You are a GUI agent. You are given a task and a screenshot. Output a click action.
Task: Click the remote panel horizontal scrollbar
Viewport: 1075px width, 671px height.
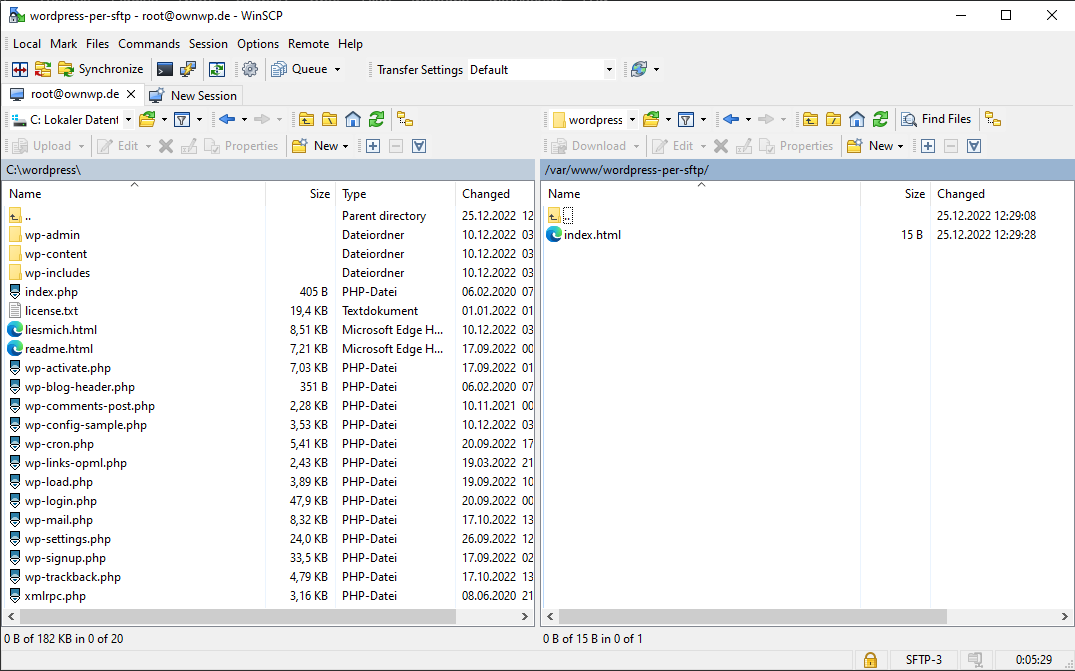point(752,617)
